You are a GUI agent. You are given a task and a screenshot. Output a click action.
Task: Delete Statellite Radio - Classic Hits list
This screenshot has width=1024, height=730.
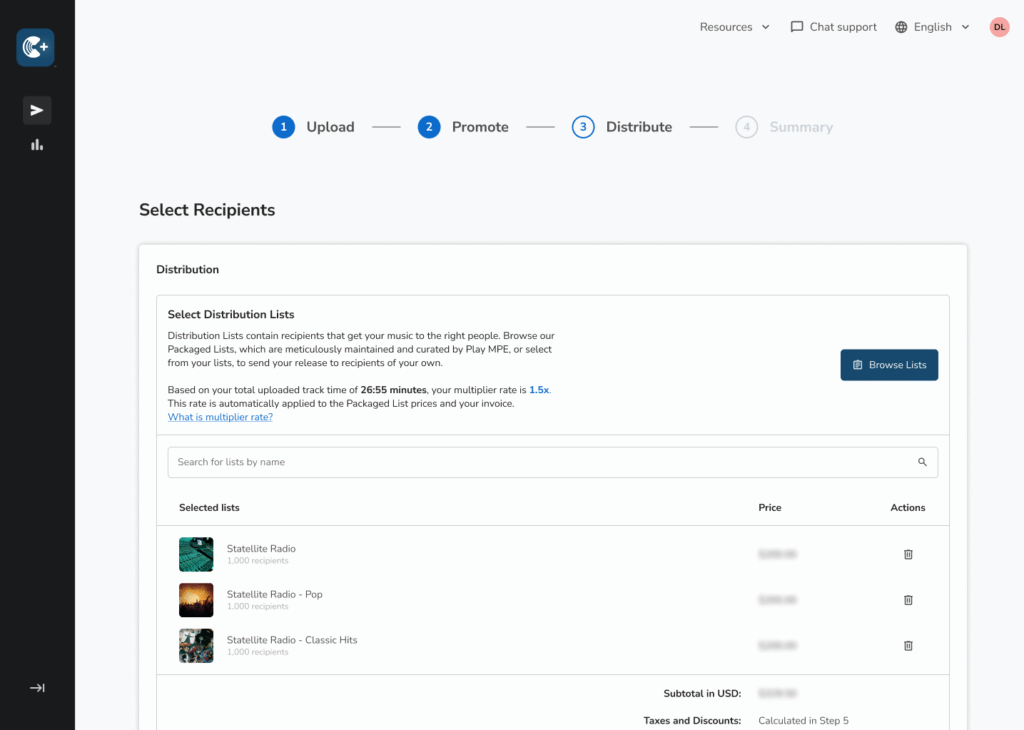tap(908, 646)
